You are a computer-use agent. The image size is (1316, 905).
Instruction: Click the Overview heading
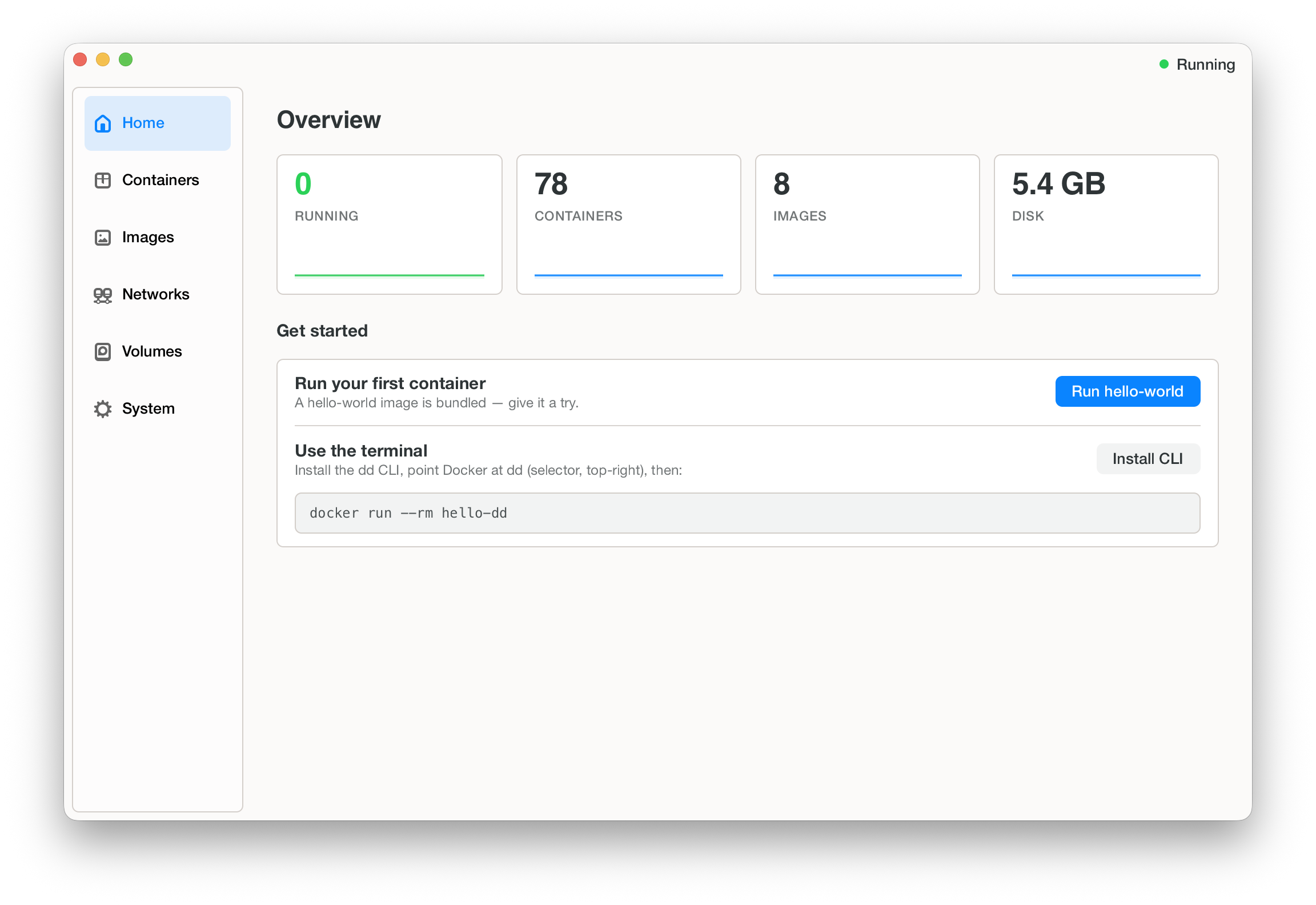click(329, 120)
